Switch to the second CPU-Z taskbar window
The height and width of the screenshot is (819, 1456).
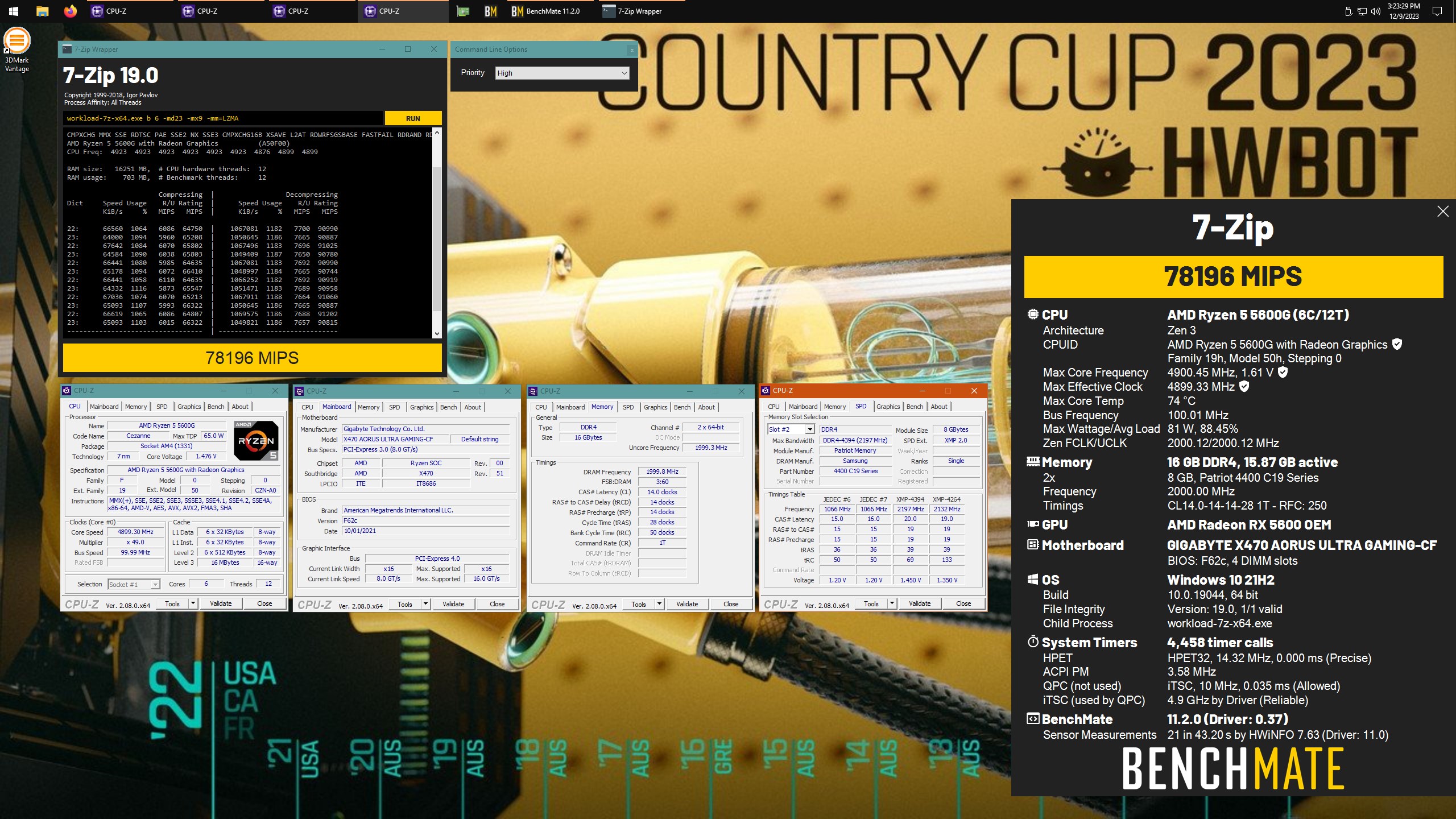(221, 11)
